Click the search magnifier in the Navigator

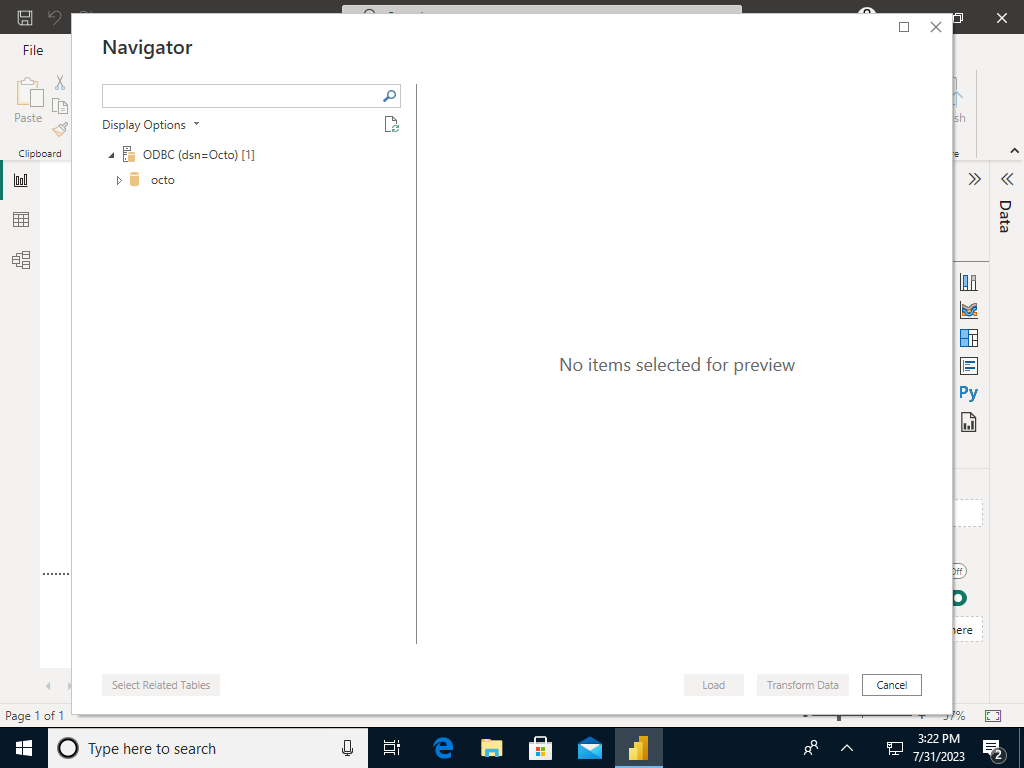pos(388,95)
